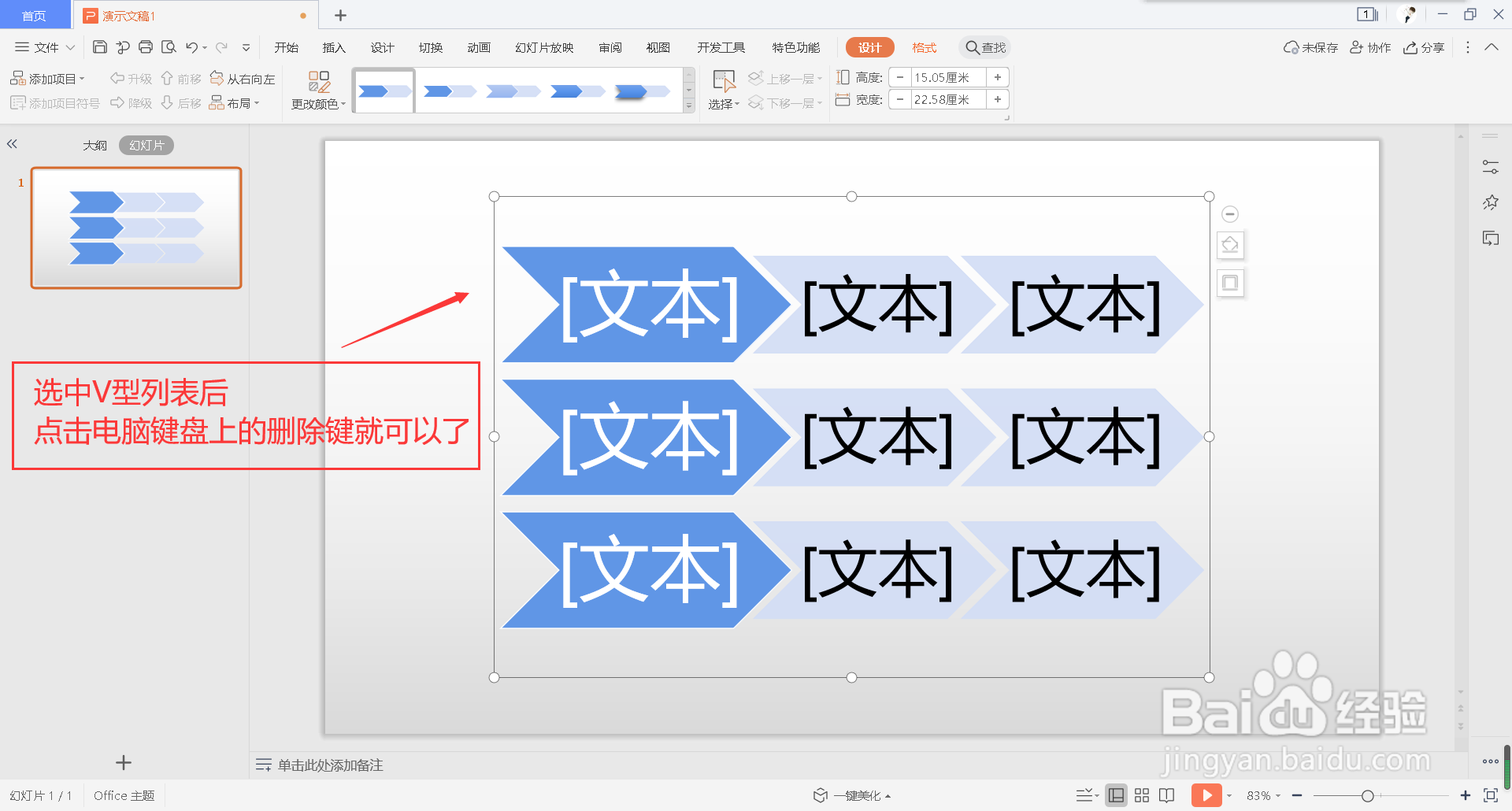Expand the SmartArt styles gallery
This screenshot has height=811, width=1512.
689,106
